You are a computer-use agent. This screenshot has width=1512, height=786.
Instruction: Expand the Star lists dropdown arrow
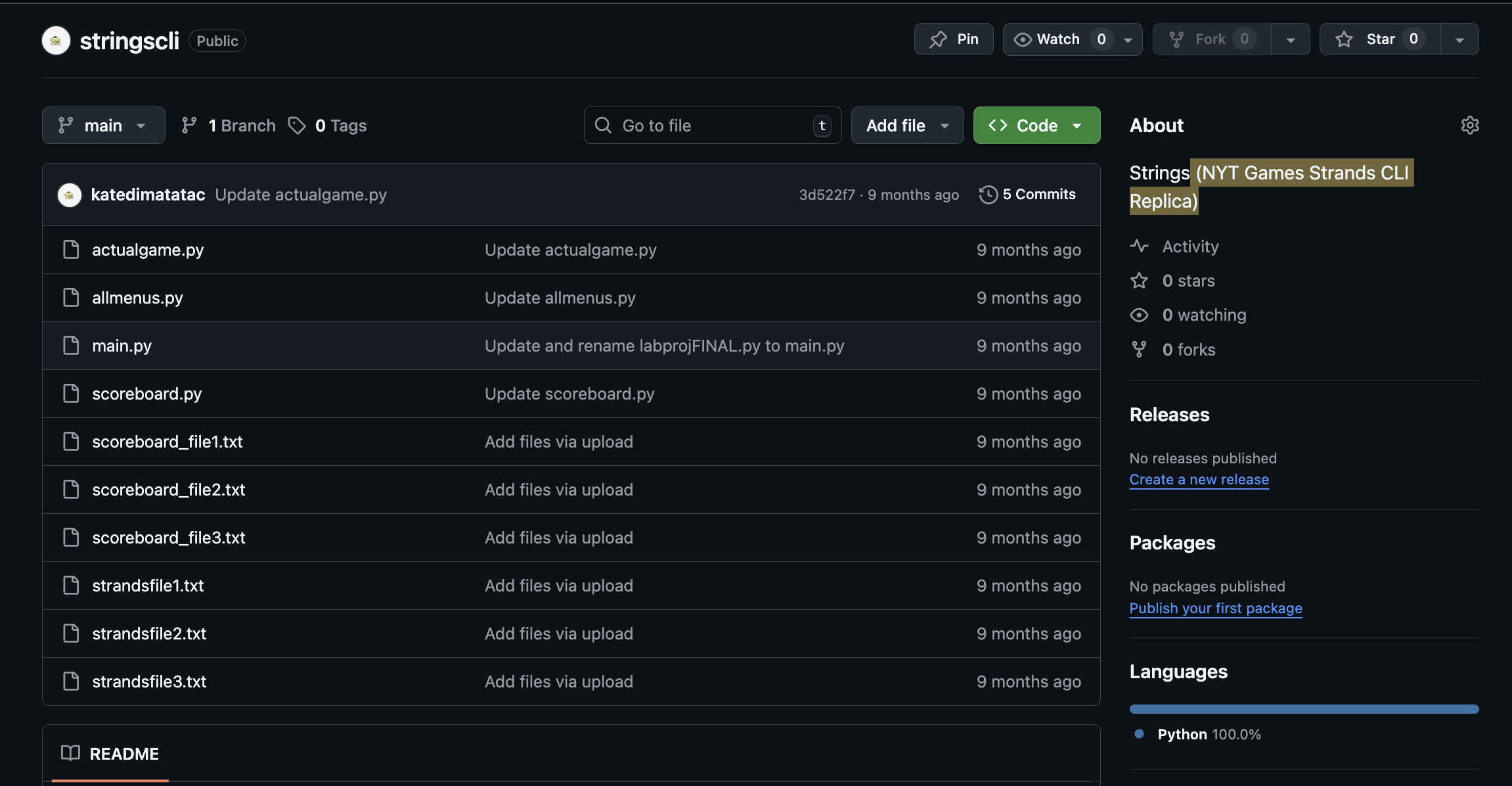1459,39
